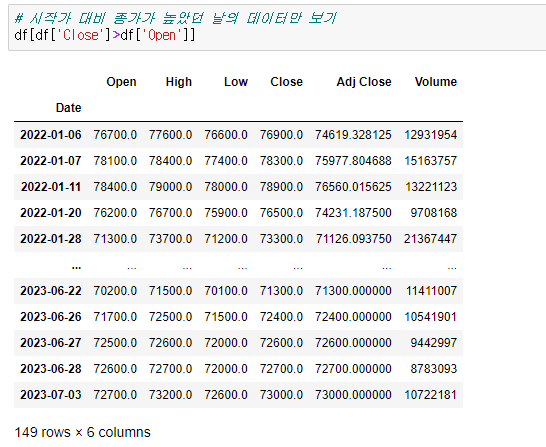This screenshot has height=447, width=546.
Task: Click Volume value 10541901
Action: 430,317
